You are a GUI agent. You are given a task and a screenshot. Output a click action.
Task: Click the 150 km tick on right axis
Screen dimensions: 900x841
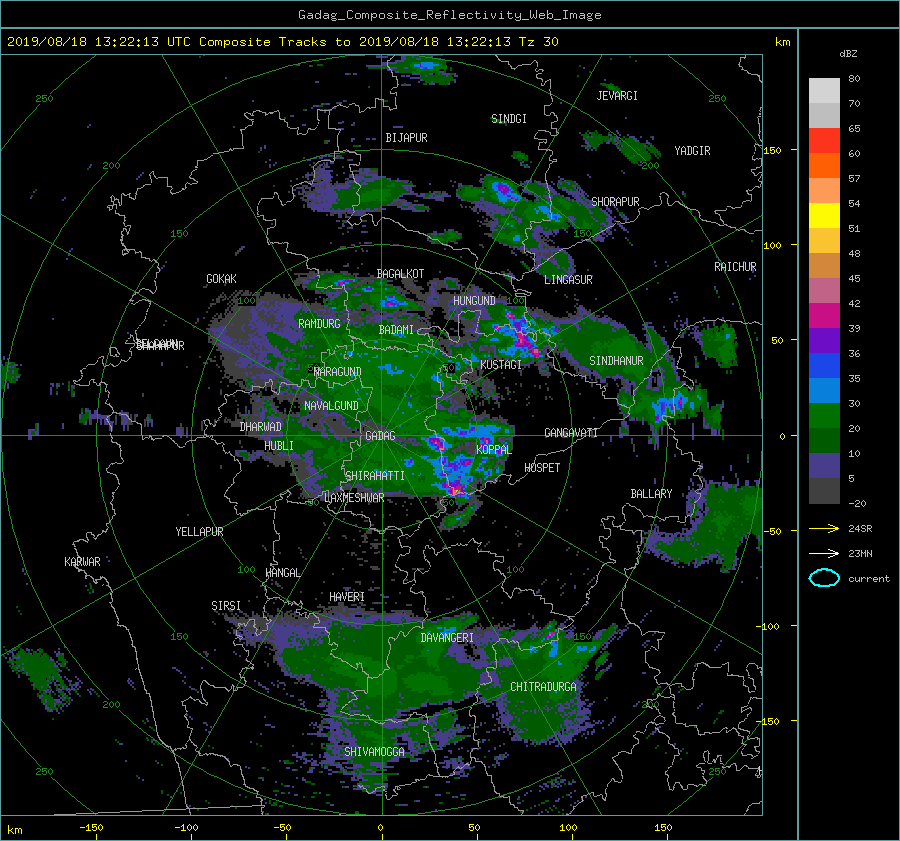(x=773, y=150)
